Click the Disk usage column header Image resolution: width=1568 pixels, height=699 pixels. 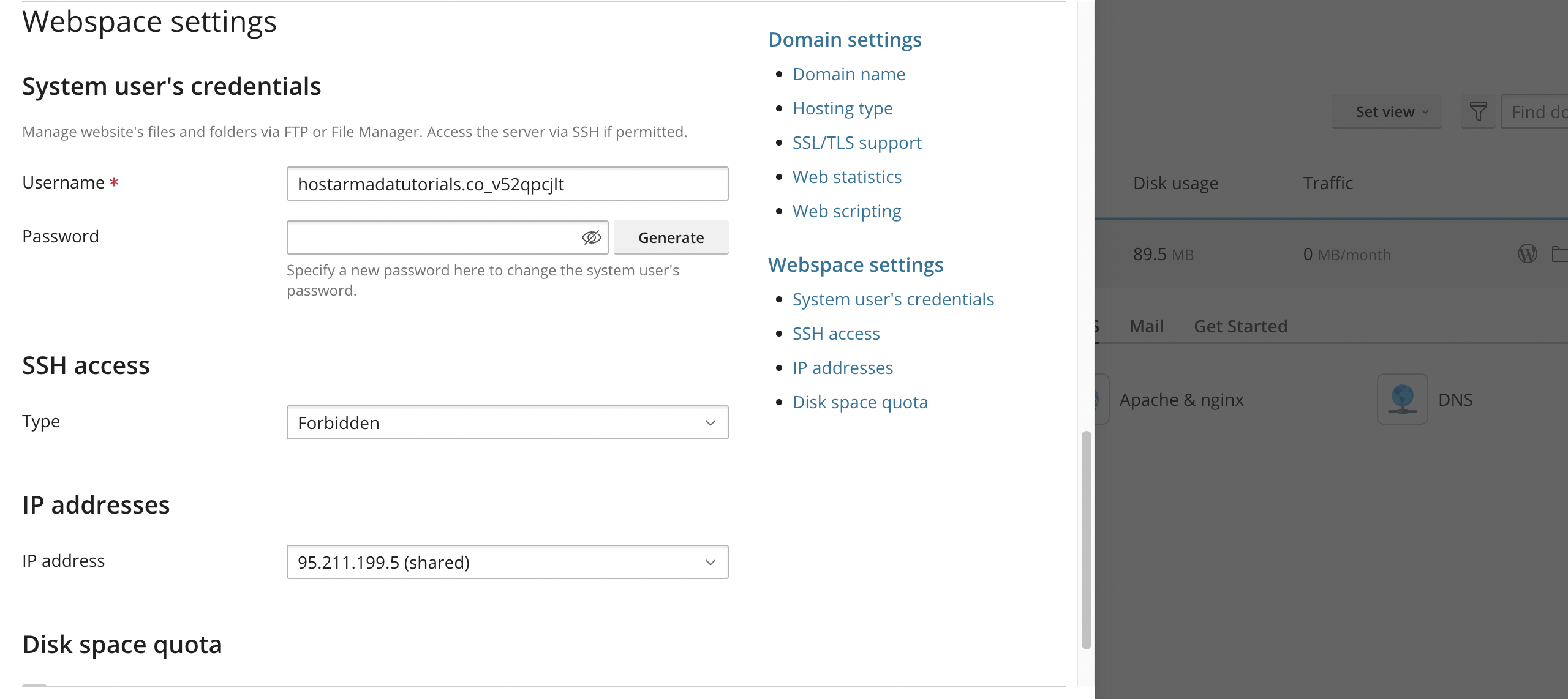click(x=1175, y=183)
